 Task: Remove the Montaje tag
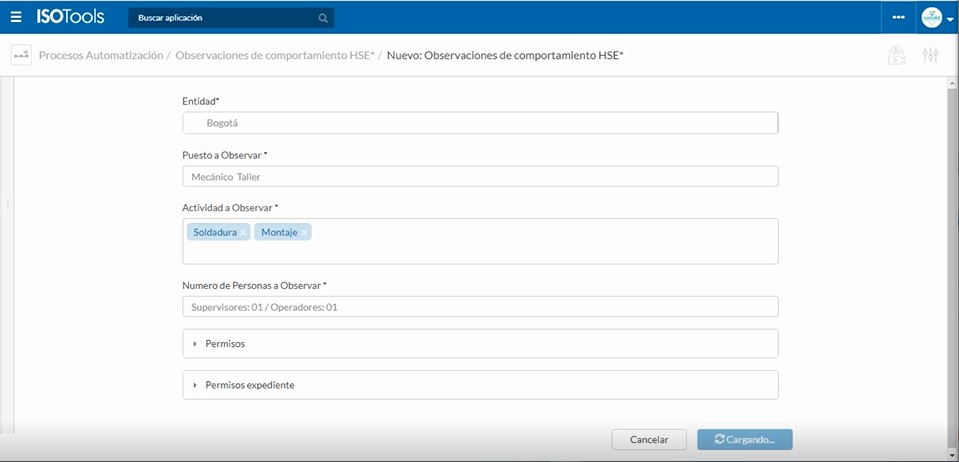point(304,232)
